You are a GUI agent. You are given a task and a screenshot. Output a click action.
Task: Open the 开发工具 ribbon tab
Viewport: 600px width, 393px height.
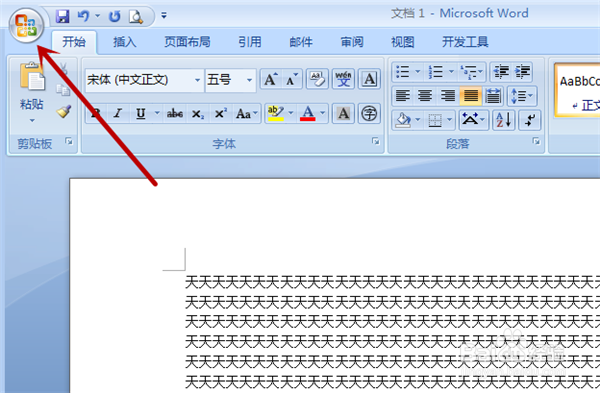[x=465, y=41]
